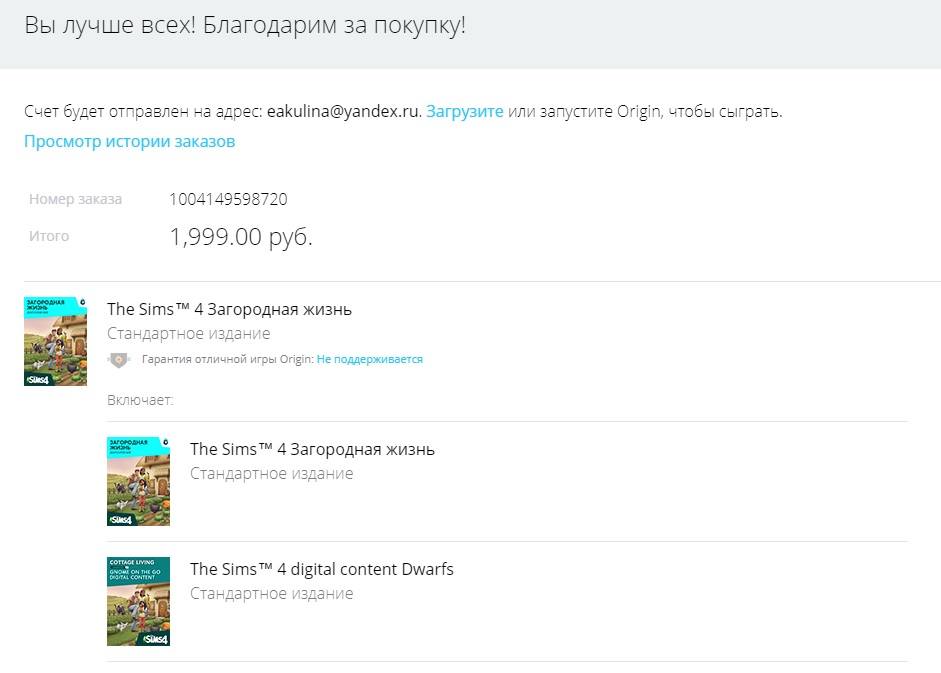Click the "Включает:" label

point(140,400)
